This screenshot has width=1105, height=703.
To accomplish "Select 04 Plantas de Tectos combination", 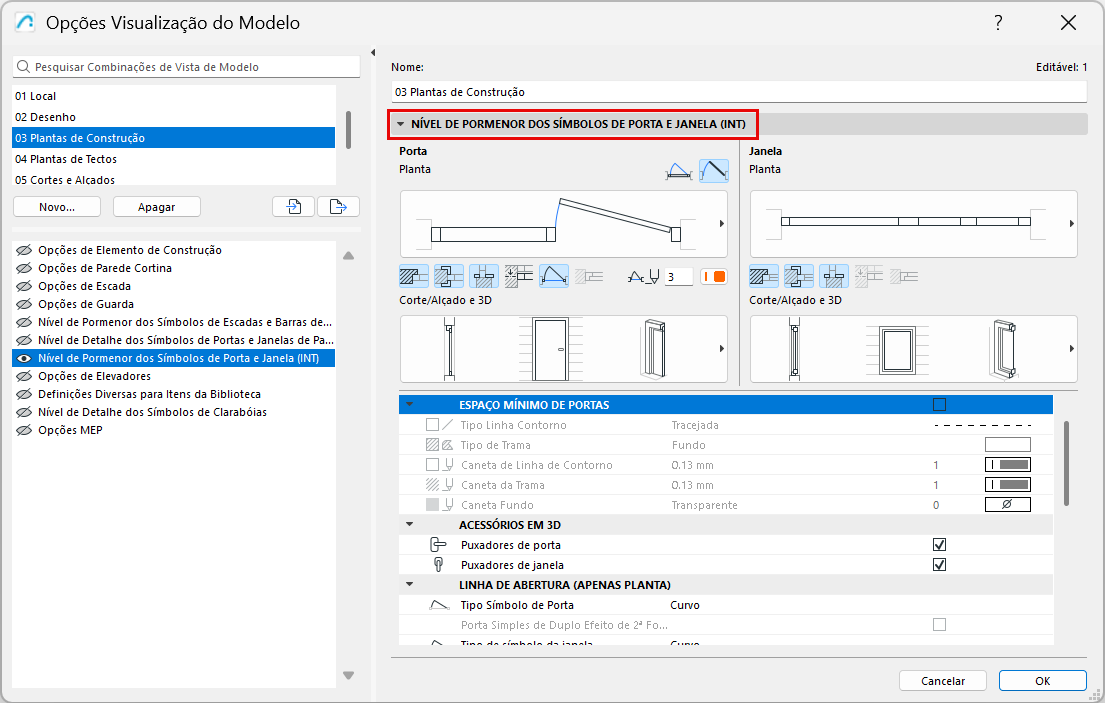I will [173, 159].
